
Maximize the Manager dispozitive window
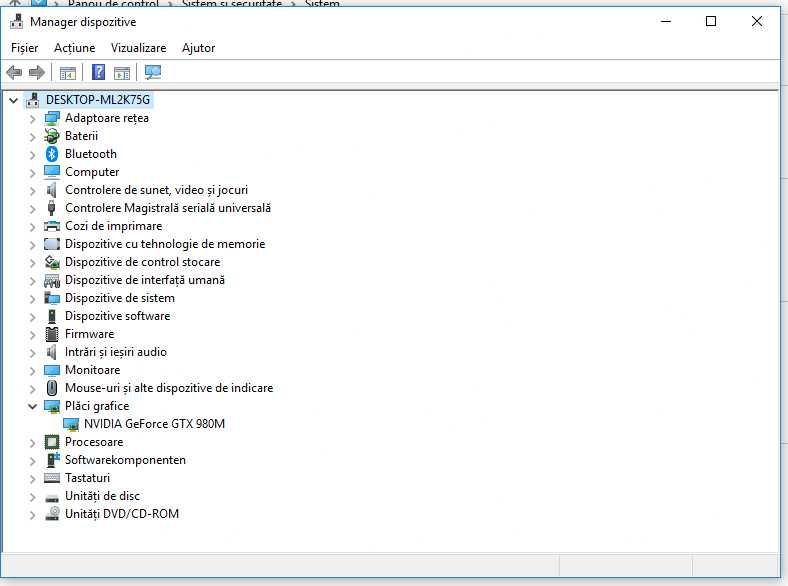pyautogui.click(x=711, y=21)
